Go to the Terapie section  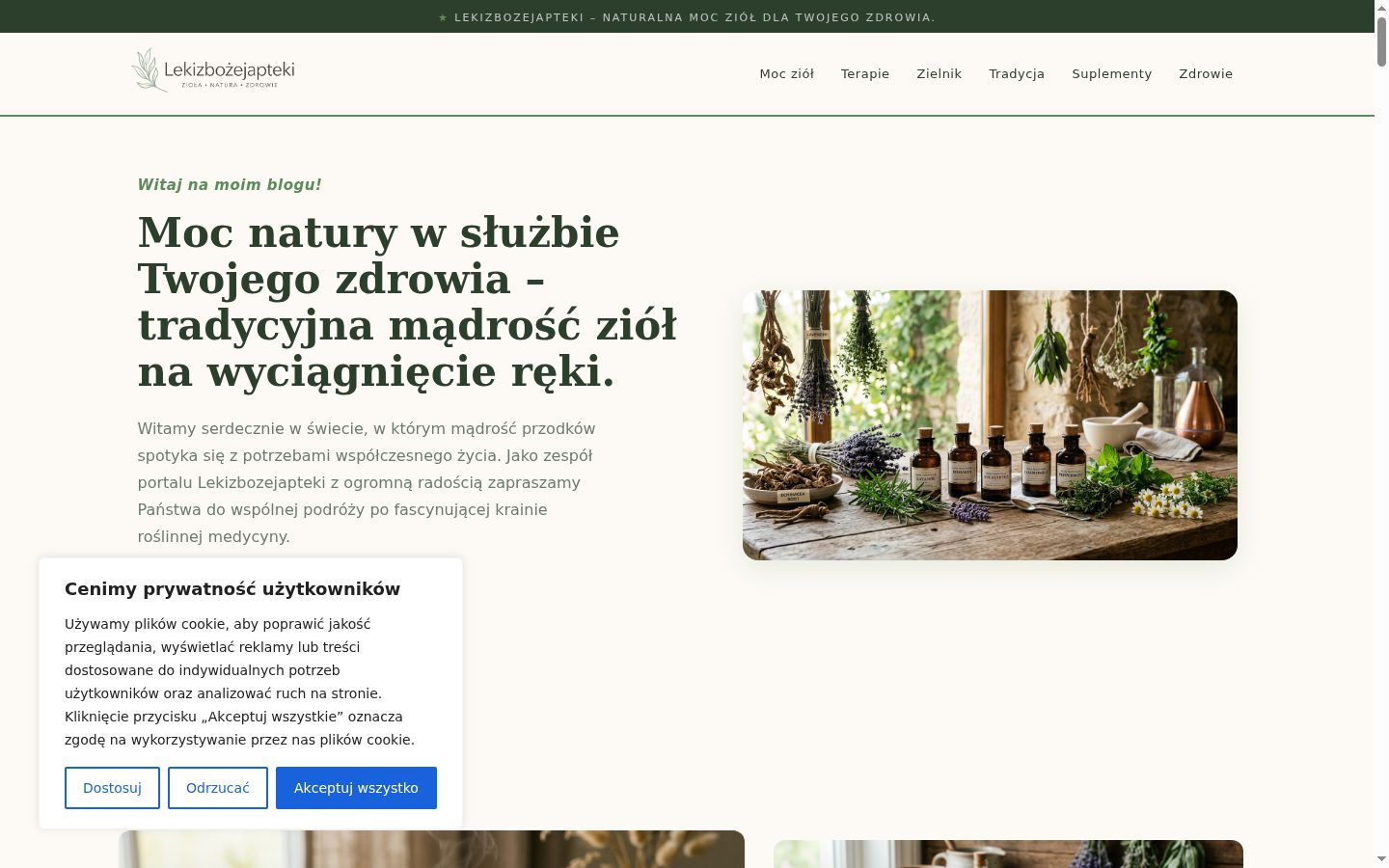(865, 74)
